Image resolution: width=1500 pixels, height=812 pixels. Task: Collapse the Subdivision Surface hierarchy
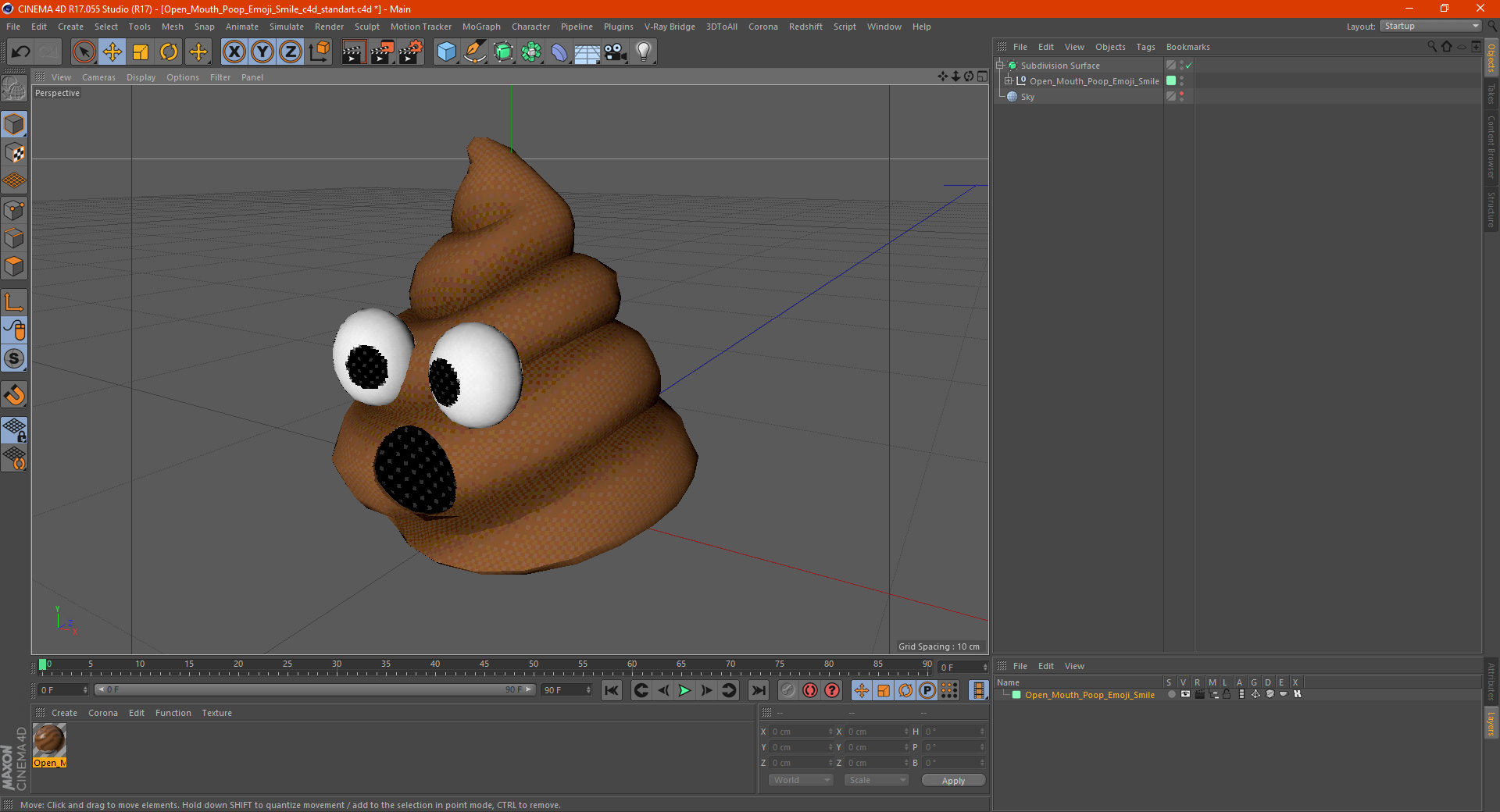click(999, 66)
